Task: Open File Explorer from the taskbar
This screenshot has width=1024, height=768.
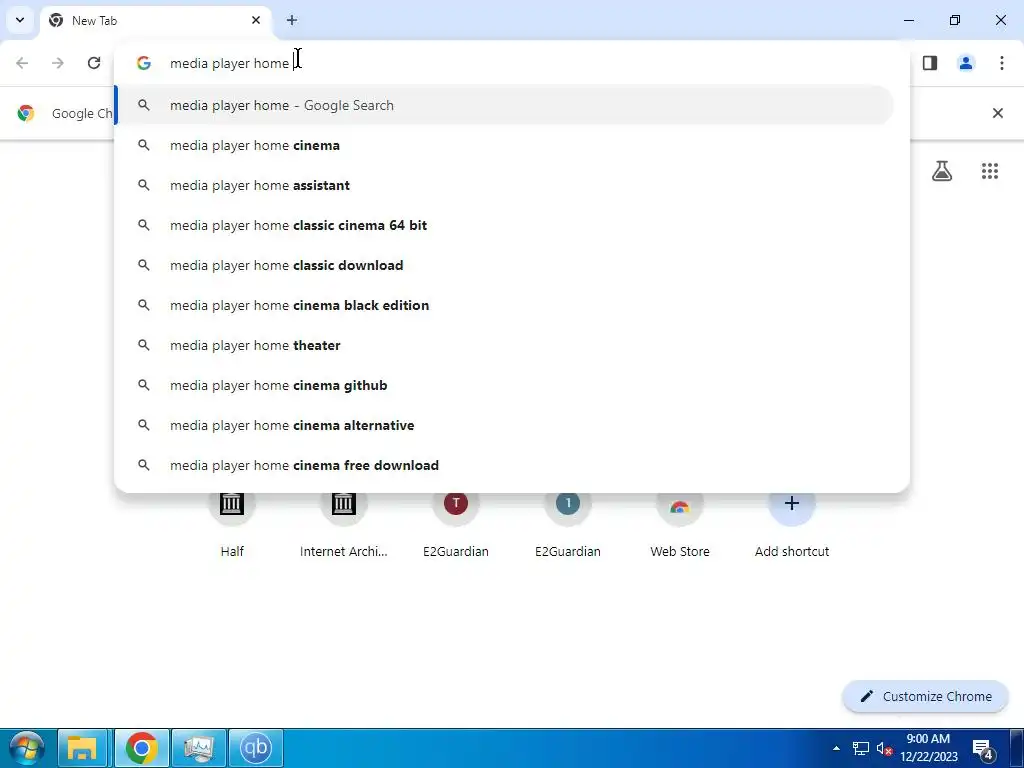Action: click(x=83, y=748)
